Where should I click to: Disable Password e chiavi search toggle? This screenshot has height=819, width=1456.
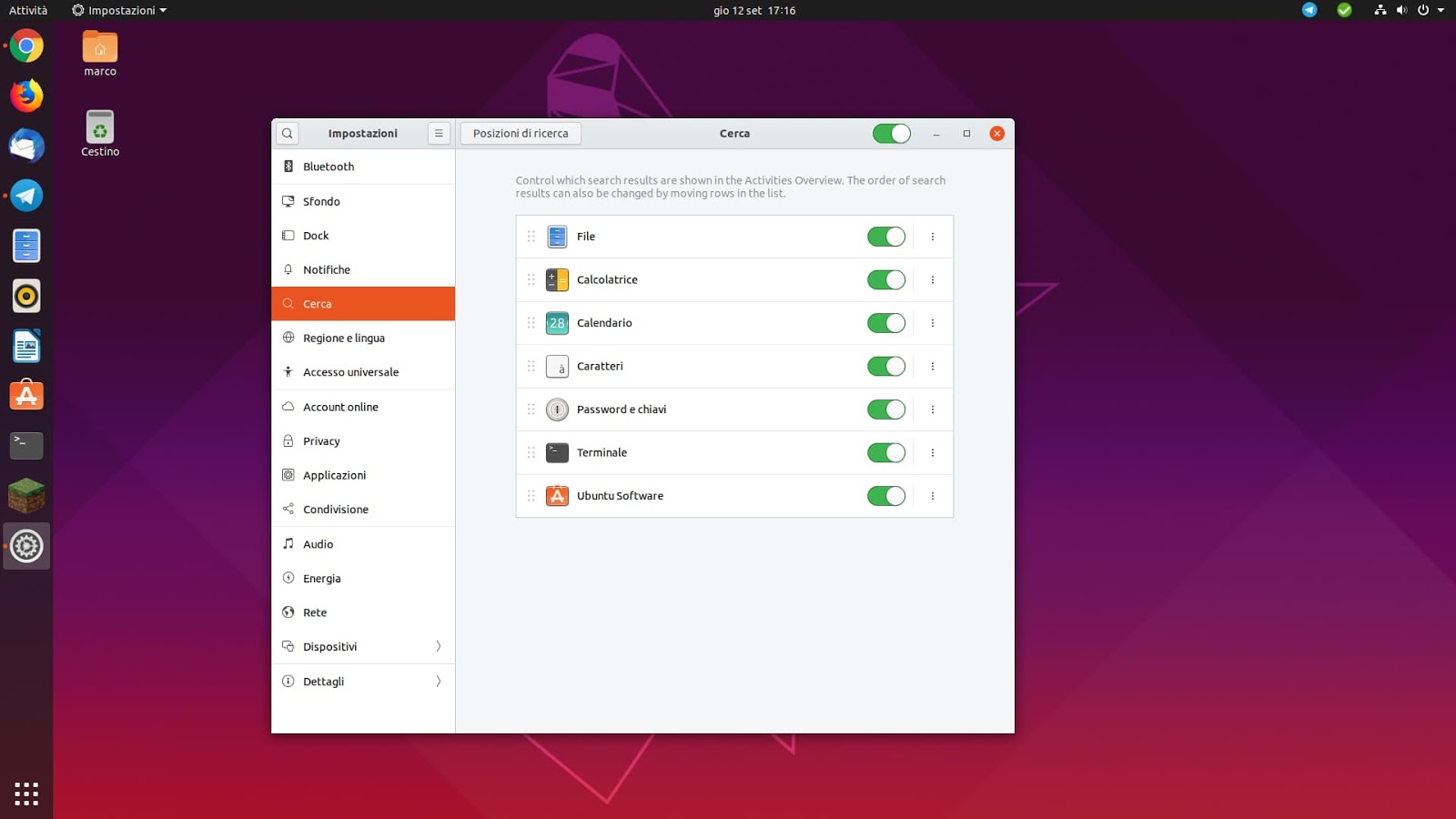click(886, 409)
